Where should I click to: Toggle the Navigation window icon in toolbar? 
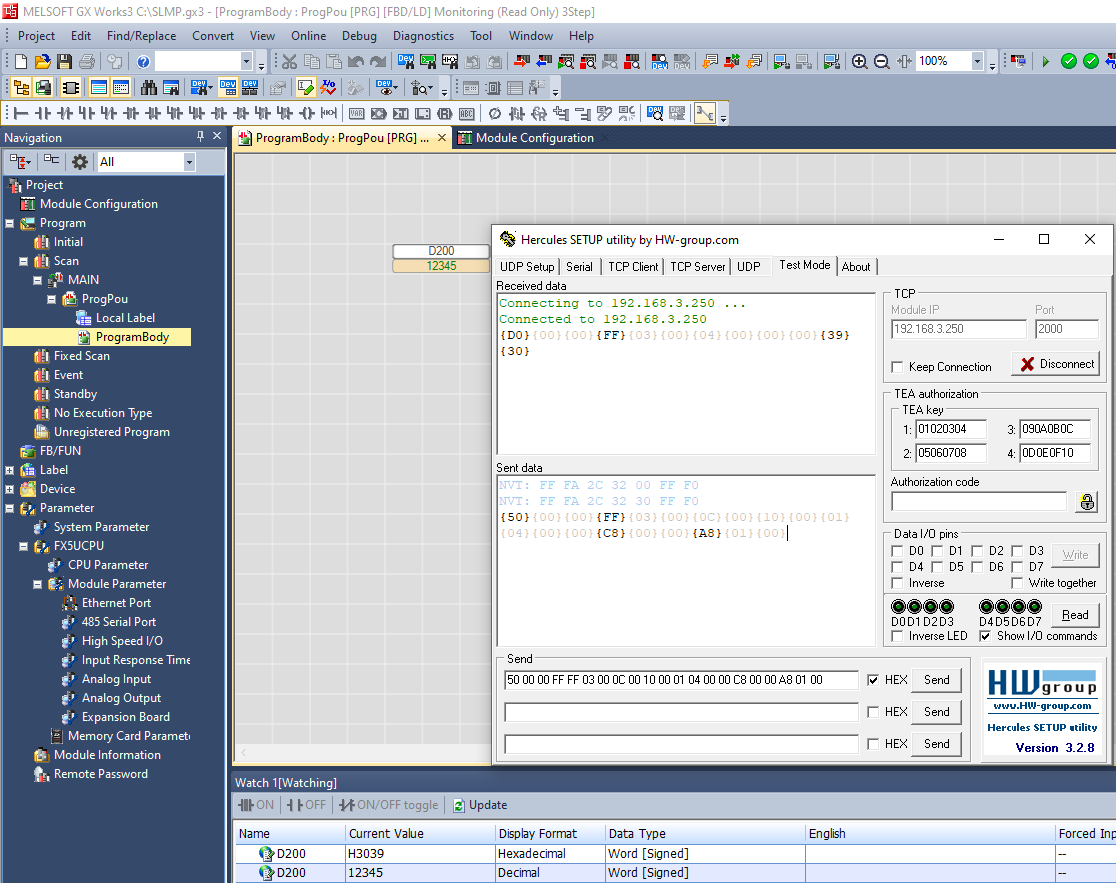click(x=21, y=88)
